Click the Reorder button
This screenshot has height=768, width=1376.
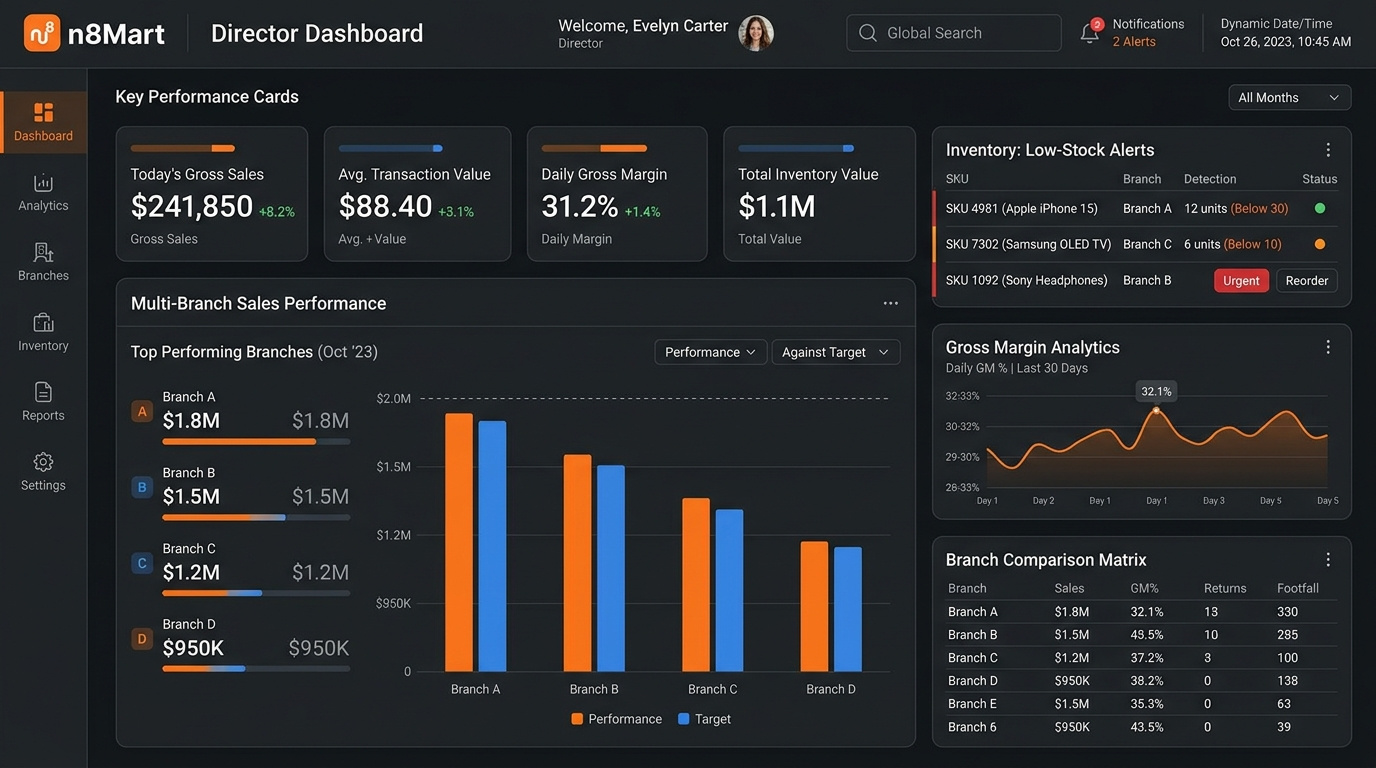click(1306, 281)
